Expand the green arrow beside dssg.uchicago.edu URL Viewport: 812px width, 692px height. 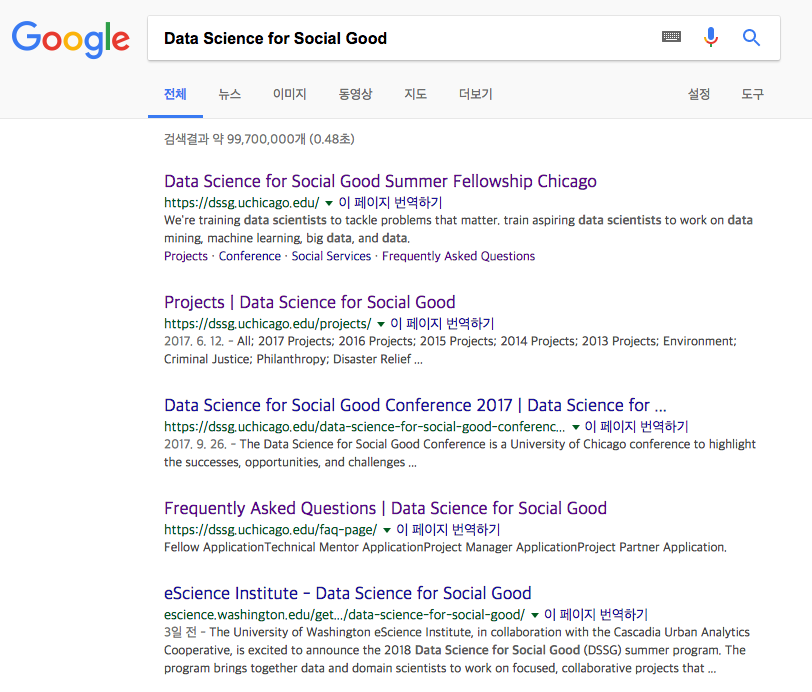329,202
